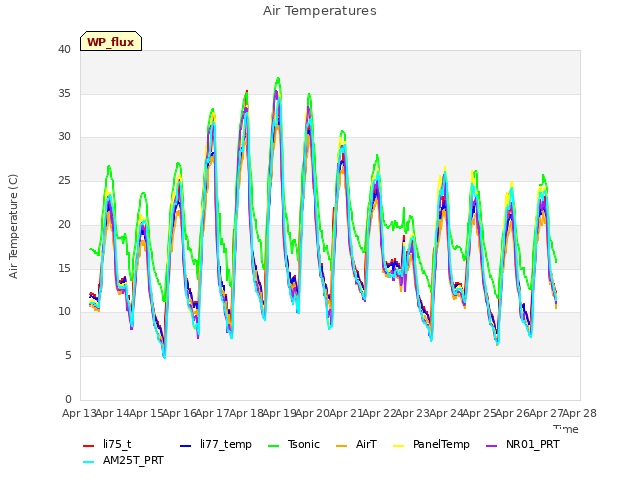The width and height of the screenshot is (640, 480).
Task: Click the Apr 28 x-axis tick label
Action: [579, 413]
